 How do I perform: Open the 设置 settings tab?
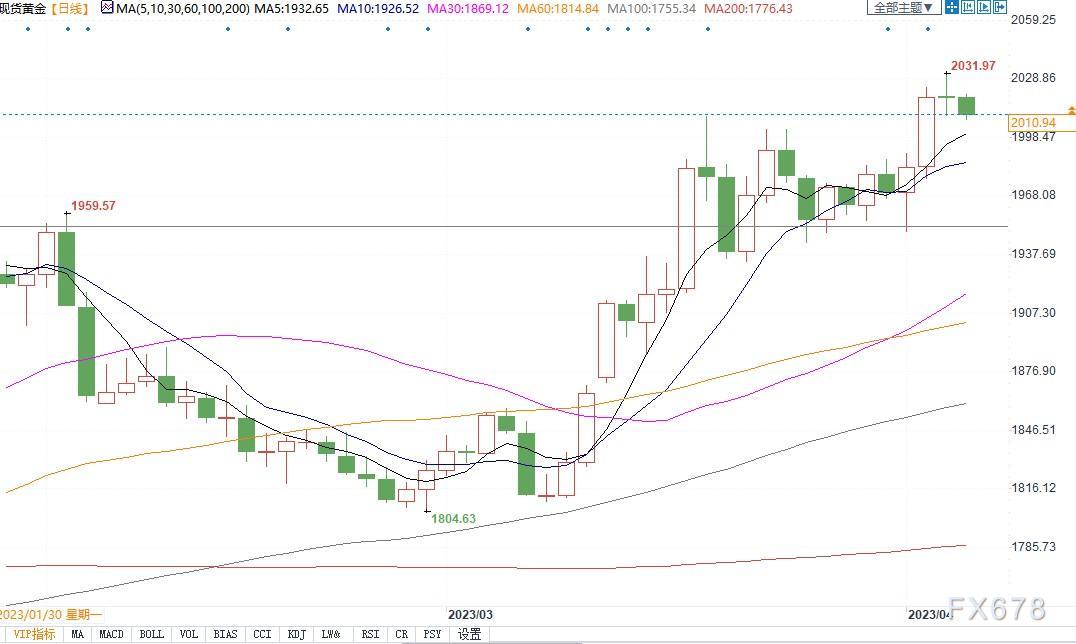click(470, 634)
